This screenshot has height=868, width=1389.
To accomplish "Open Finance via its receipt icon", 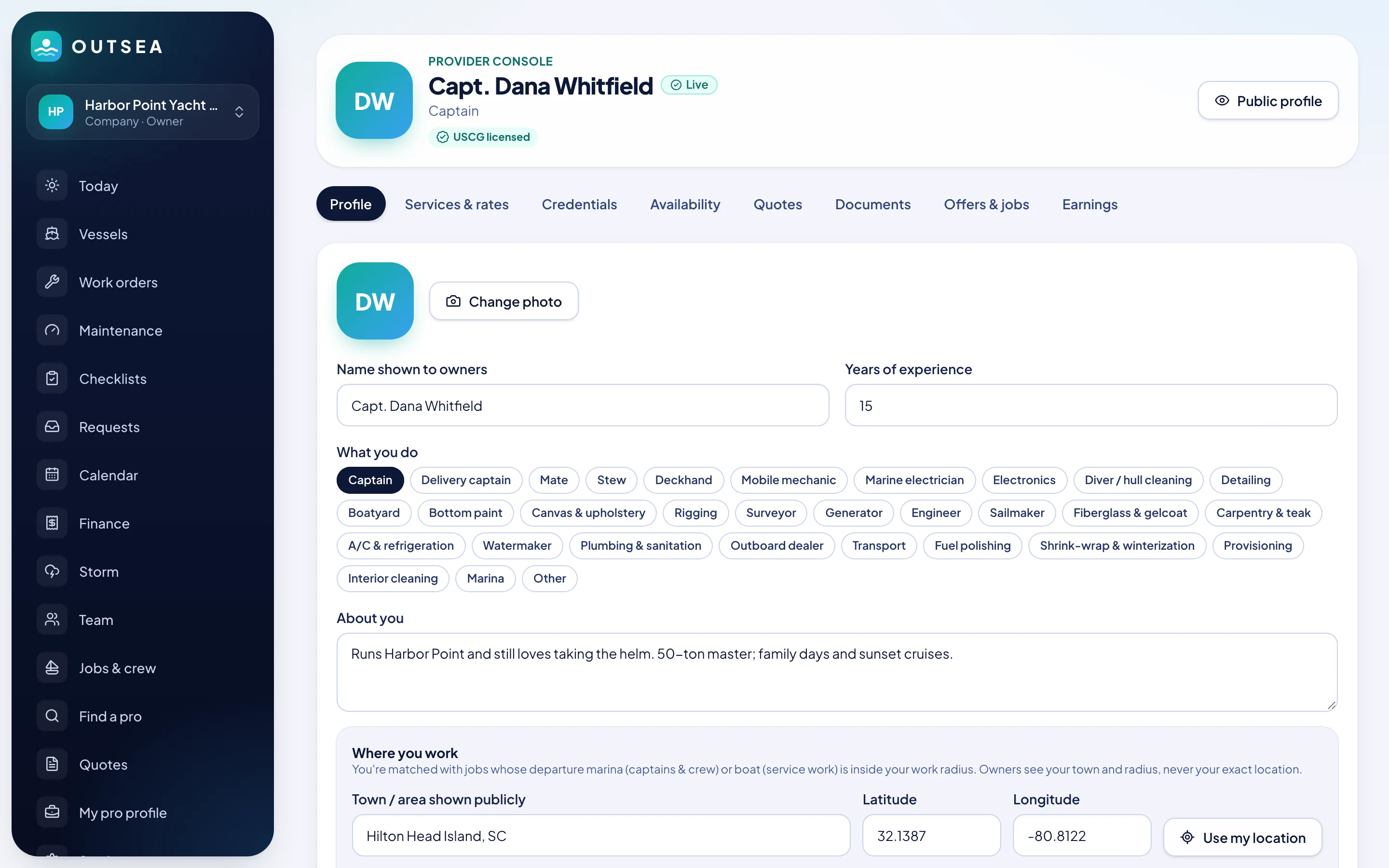I will click(x=52, y=523).
